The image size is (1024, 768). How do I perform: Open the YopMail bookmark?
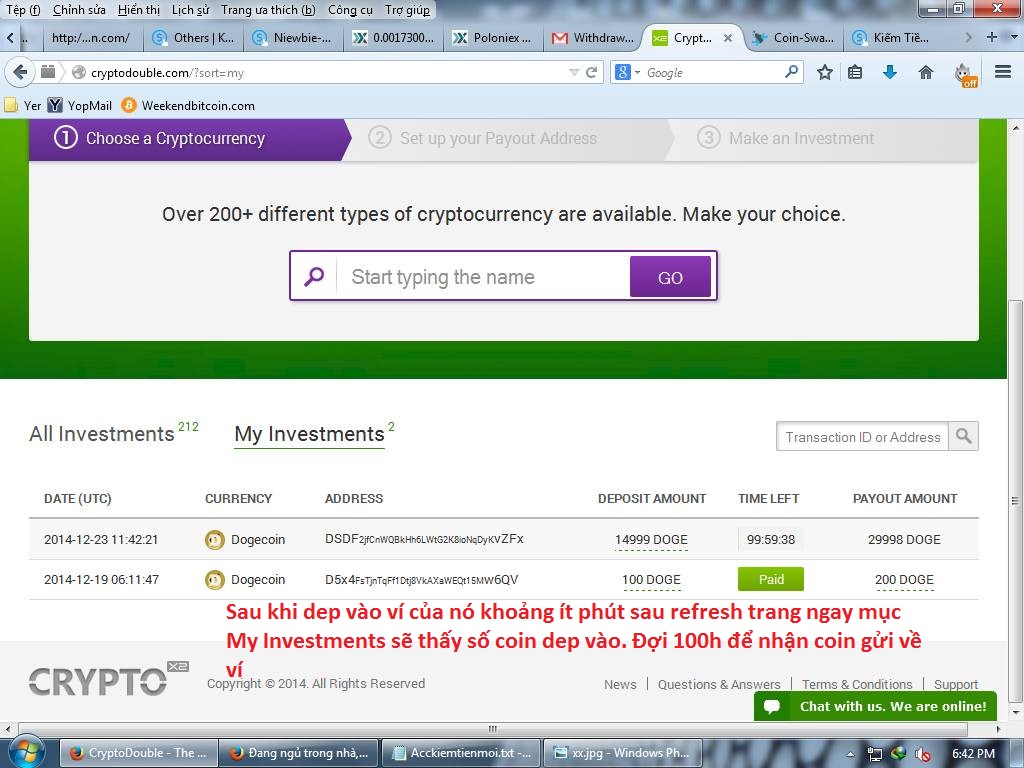[80, 105]
